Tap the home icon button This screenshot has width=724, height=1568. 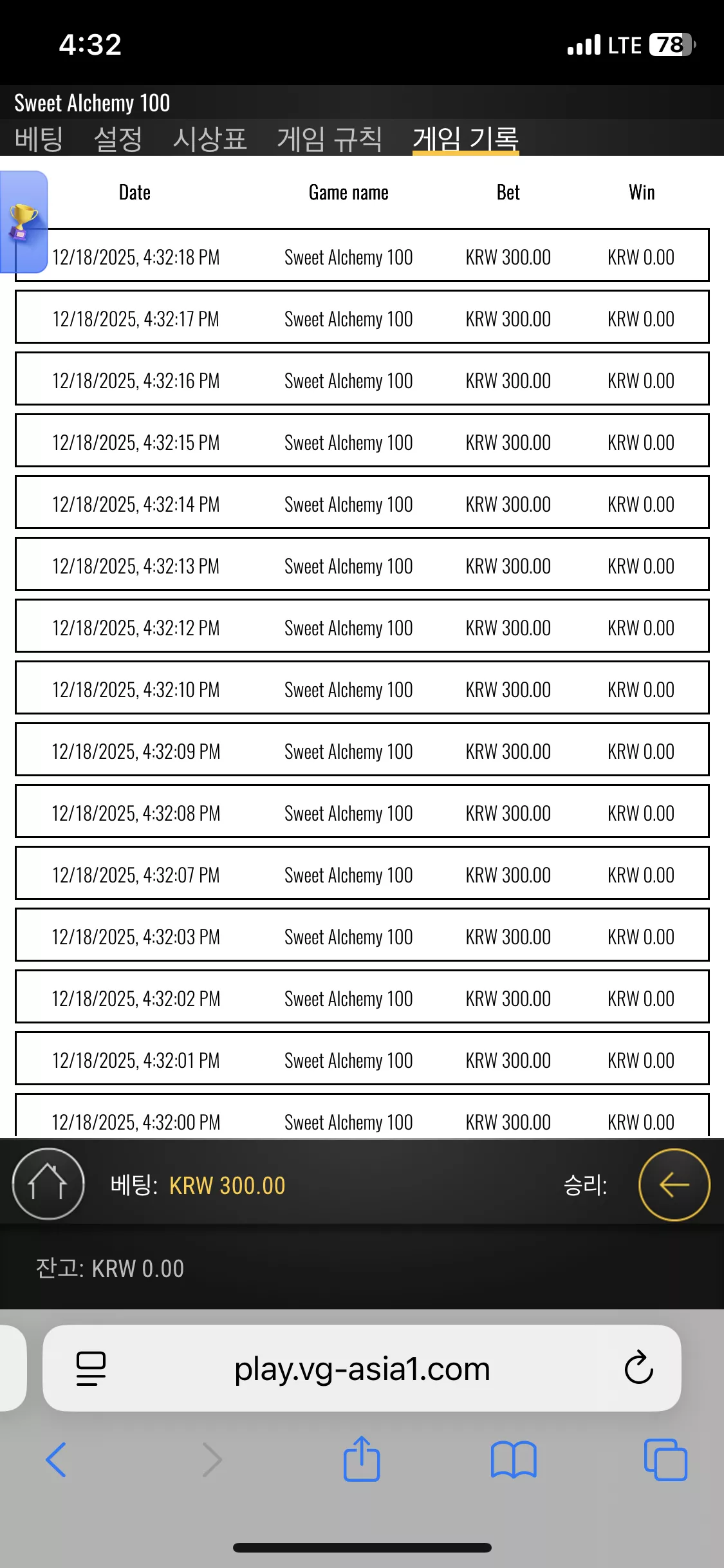48,1184
